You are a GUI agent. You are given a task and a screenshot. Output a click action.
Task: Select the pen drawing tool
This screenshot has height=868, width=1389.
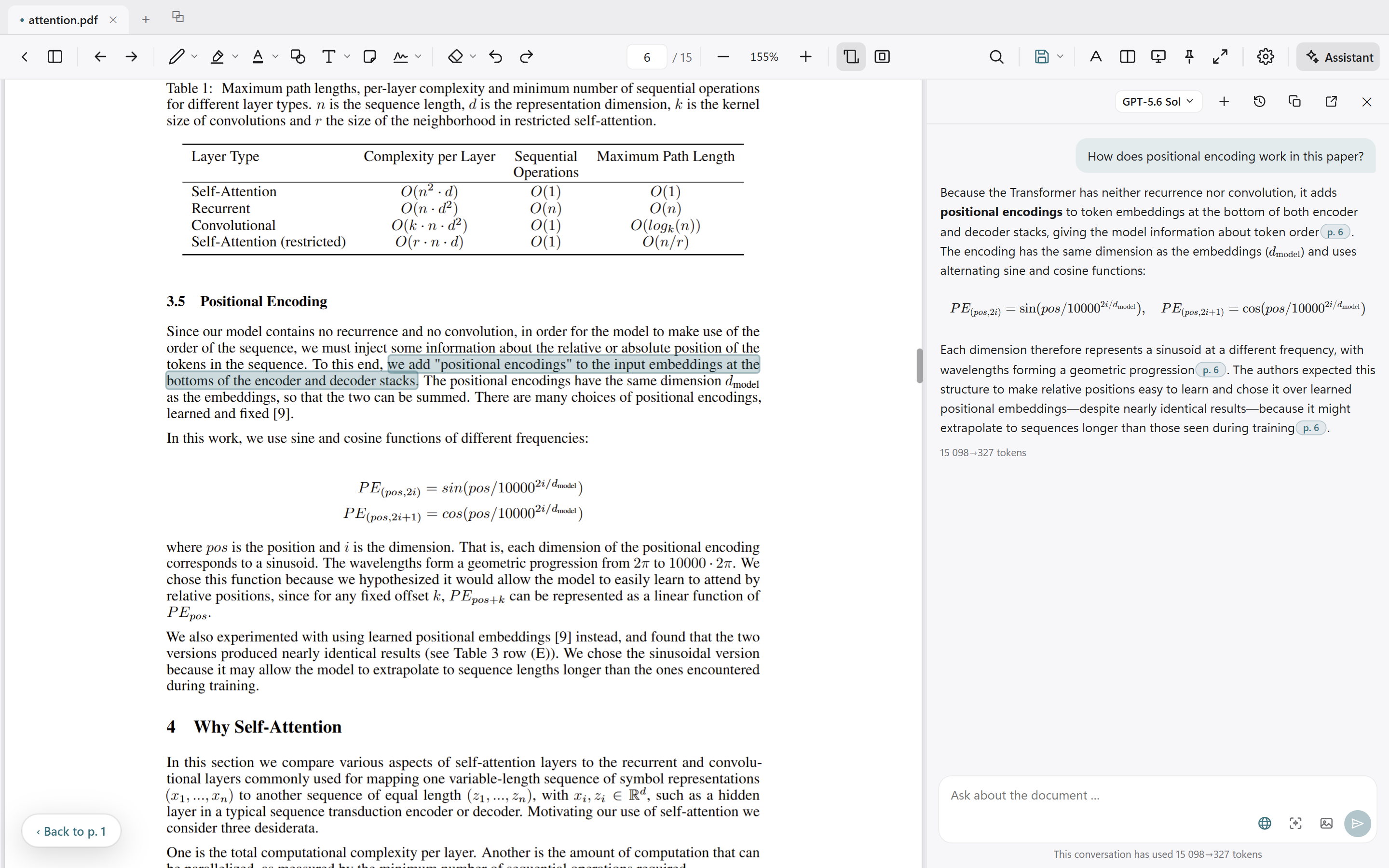tap(176, 56)
